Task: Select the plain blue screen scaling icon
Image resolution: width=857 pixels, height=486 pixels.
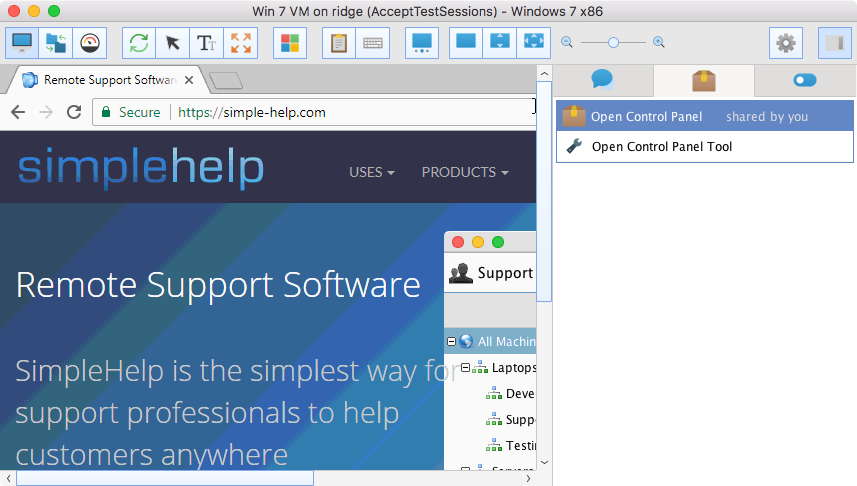Action: (466, 43)
